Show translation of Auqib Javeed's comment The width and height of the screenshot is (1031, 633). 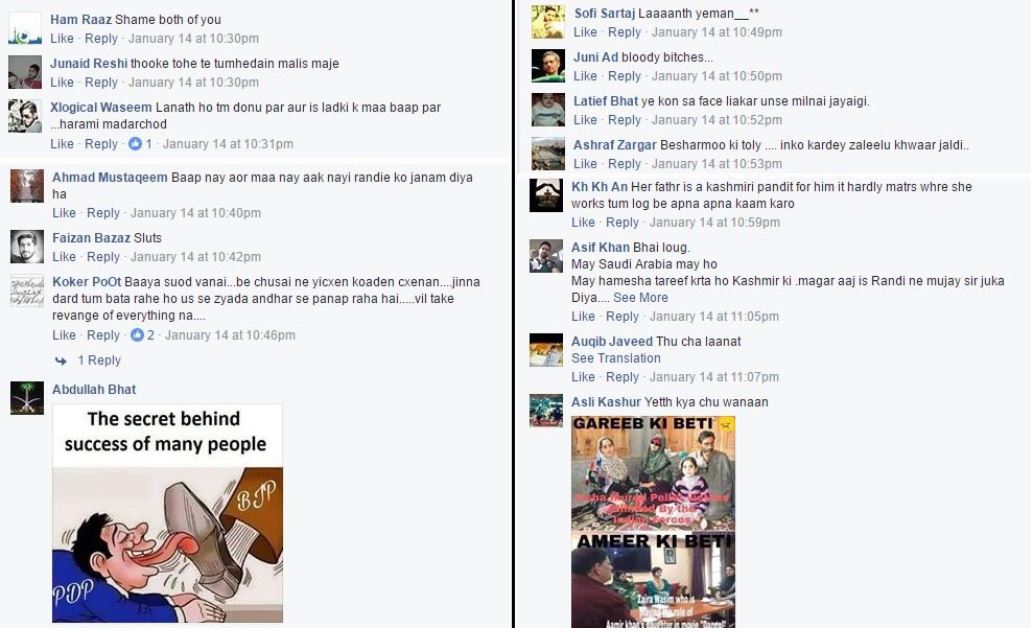click(x=615, y=358)
